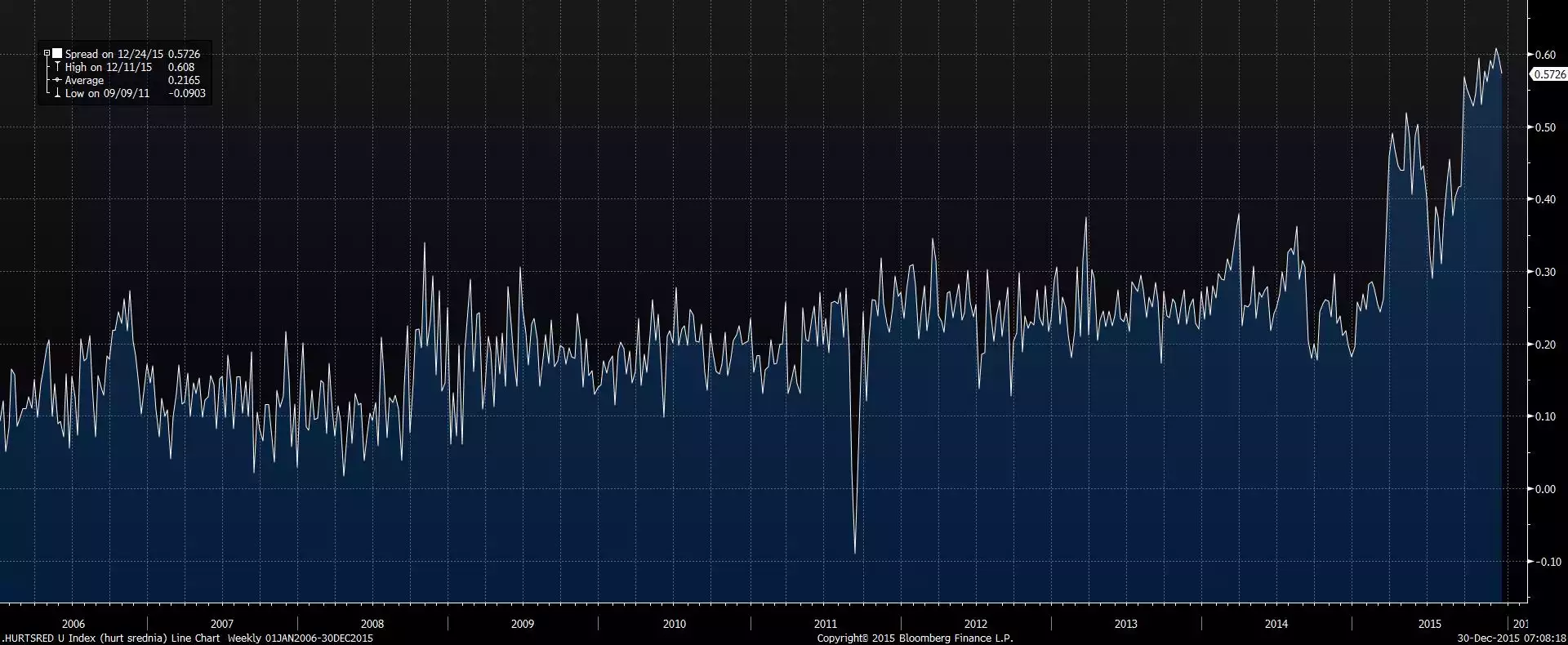This screenshot has height=645, width=1568.
Task: Click the Bloomberg Finance copyright text
Action: click(x=915, y=638)
